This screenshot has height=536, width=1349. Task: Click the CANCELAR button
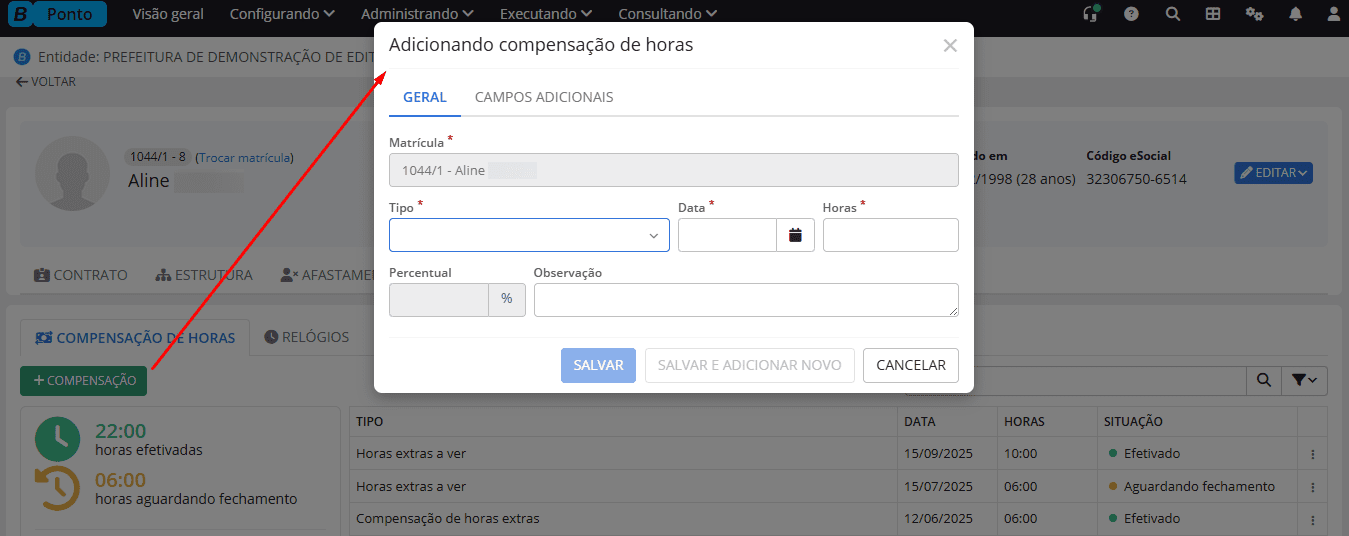(911, 365)
